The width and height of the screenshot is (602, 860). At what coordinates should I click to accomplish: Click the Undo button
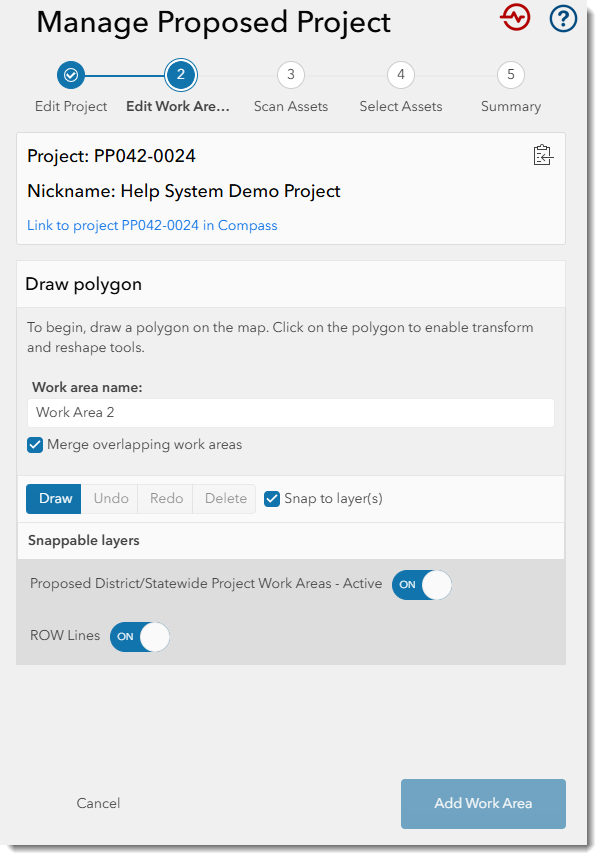[x=110, y=499]
